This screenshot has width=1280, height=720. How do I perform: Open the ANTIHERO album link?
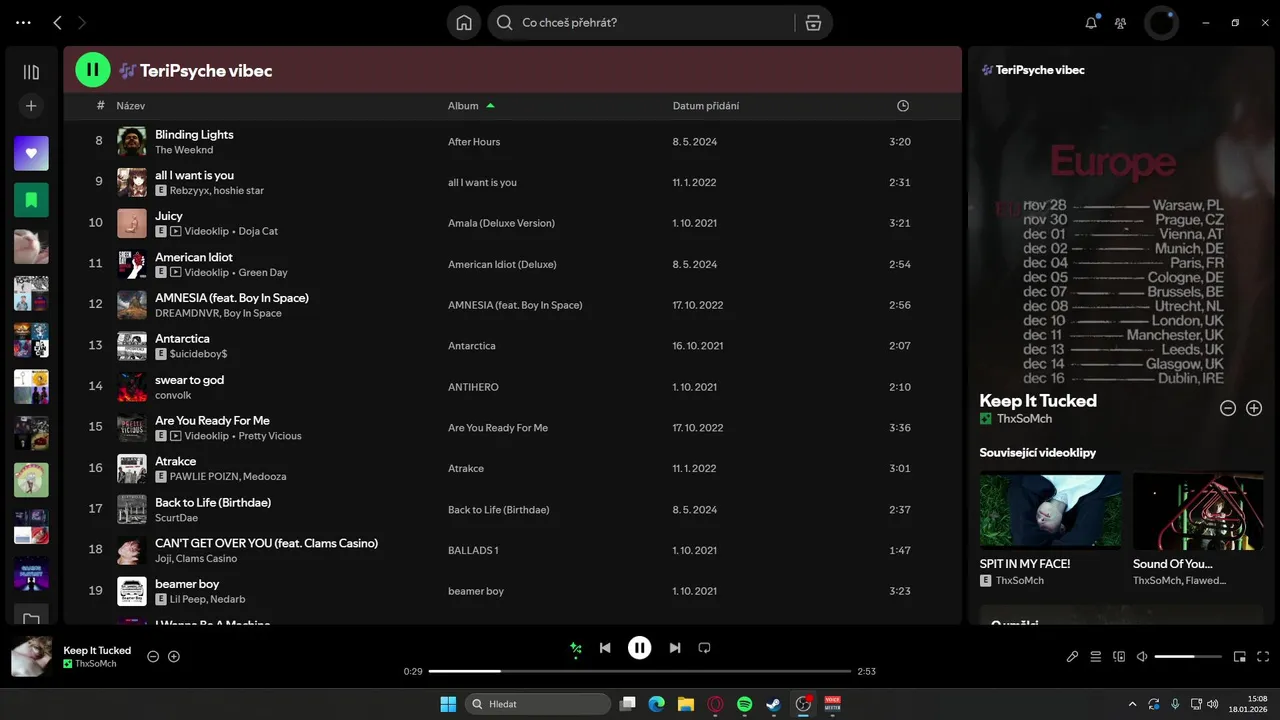point(473,387)
